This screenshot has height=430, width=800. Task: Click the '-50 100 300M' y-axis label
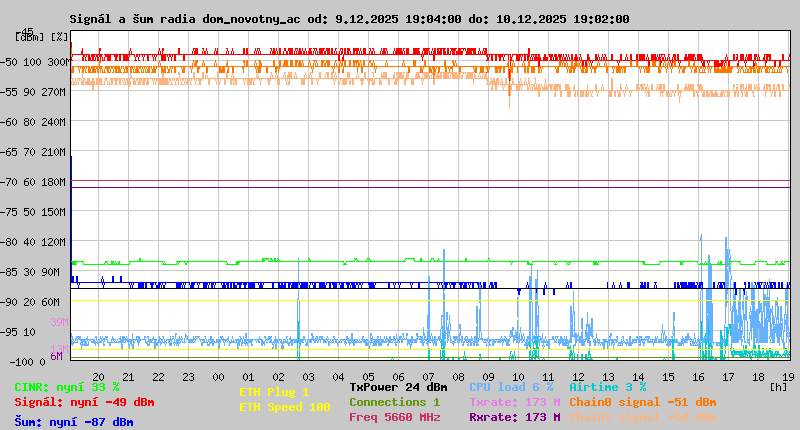point(34,62)
